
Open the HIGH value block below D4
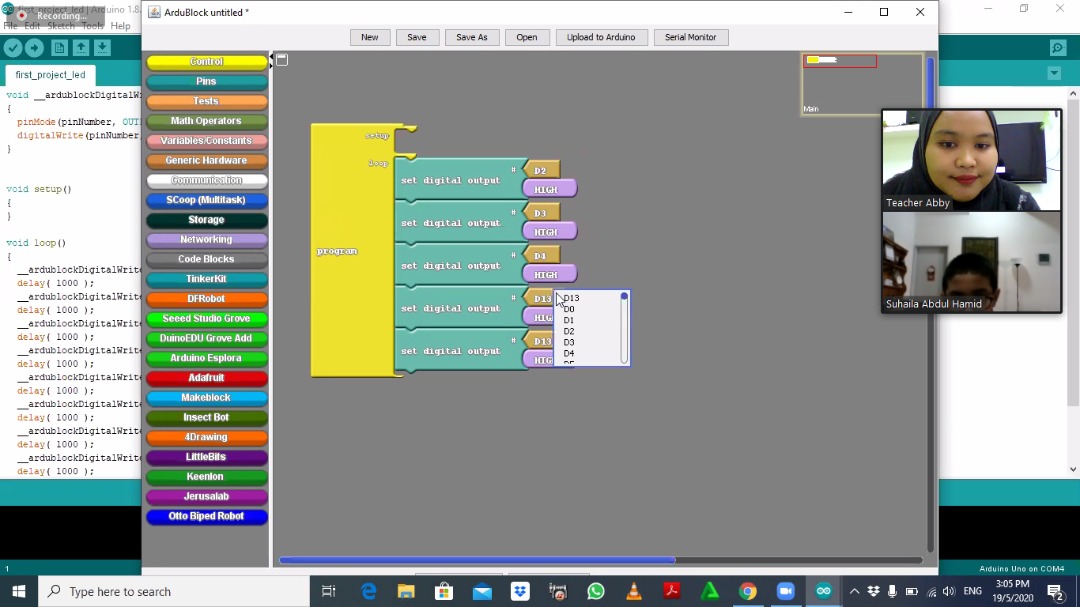click(550, 274)
